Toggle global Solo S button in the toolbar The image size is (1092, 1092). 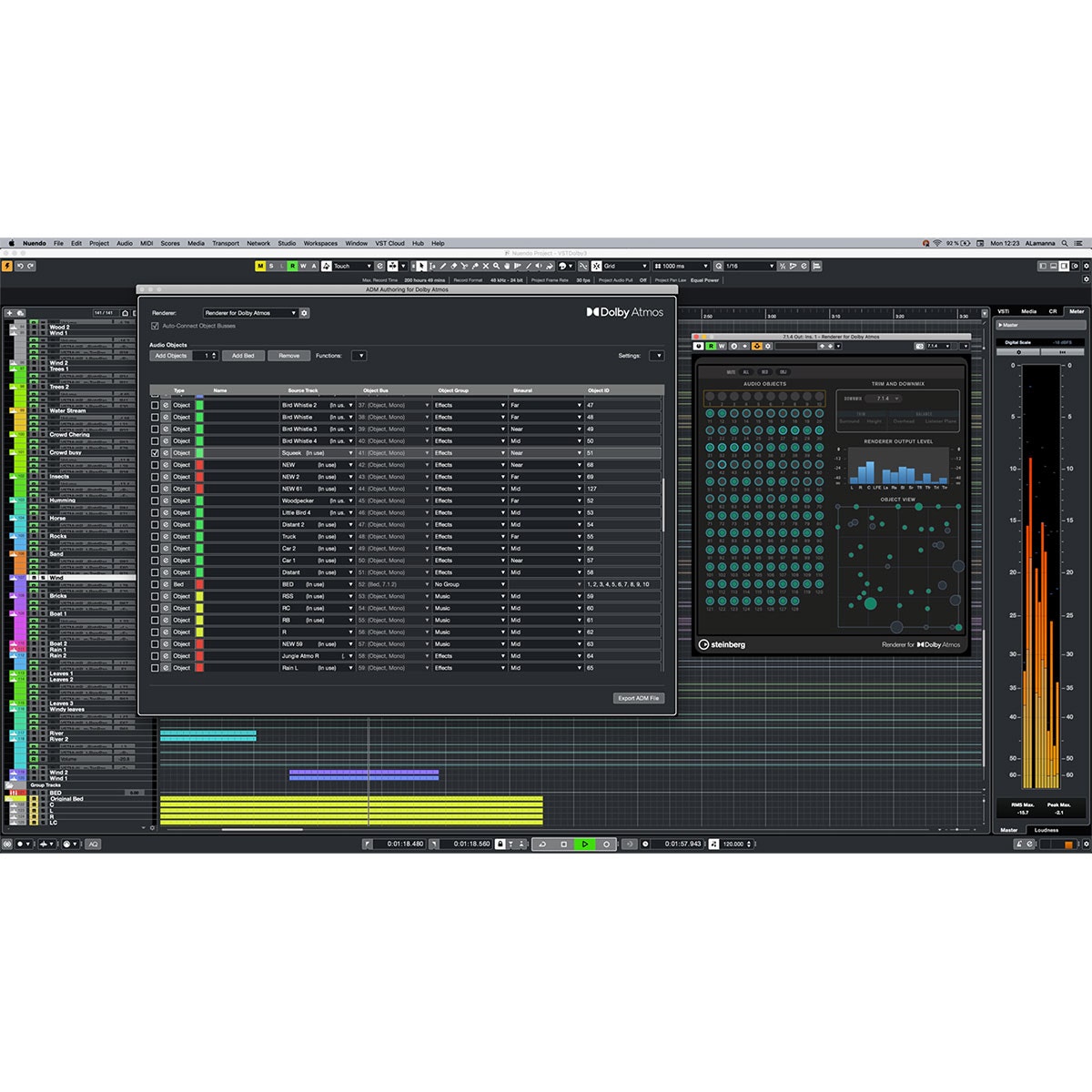coord(271,266)
